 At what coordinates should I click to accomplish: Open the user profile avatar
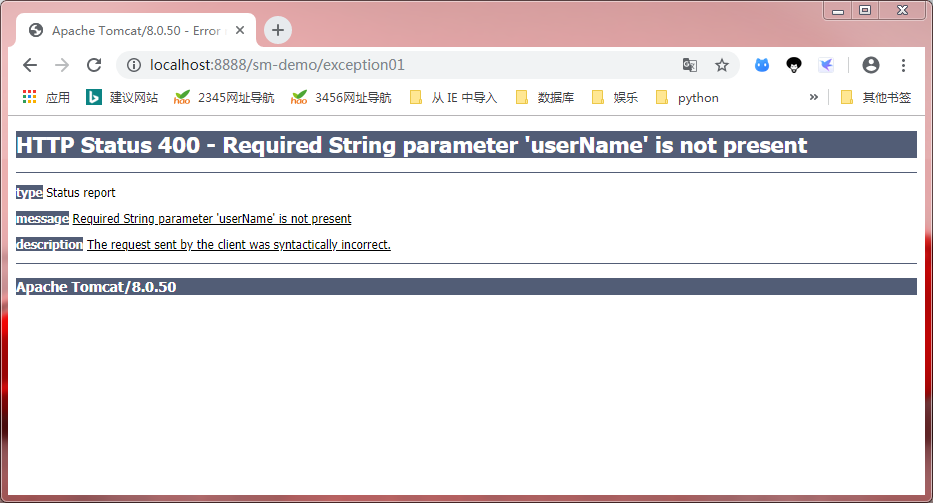coord(871,65)
